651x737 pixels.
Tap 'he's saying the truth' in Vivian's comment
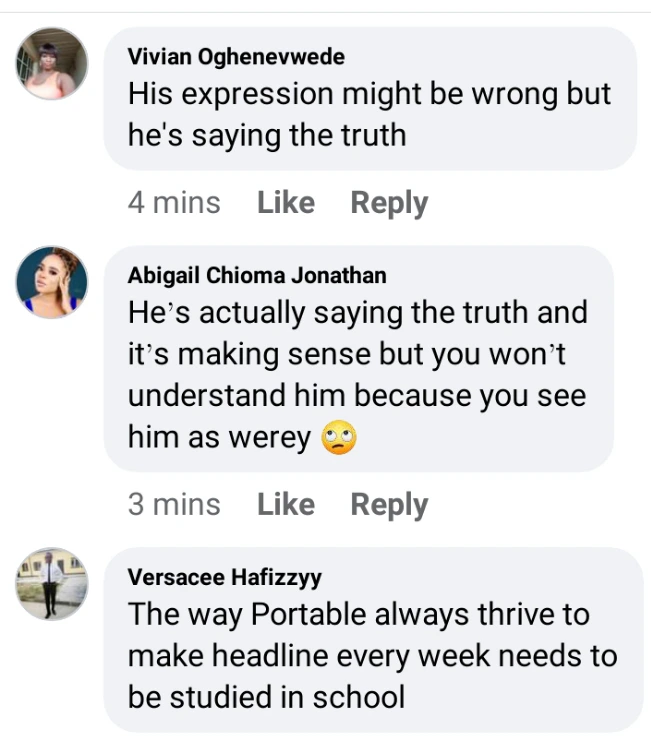click(267, 135)
